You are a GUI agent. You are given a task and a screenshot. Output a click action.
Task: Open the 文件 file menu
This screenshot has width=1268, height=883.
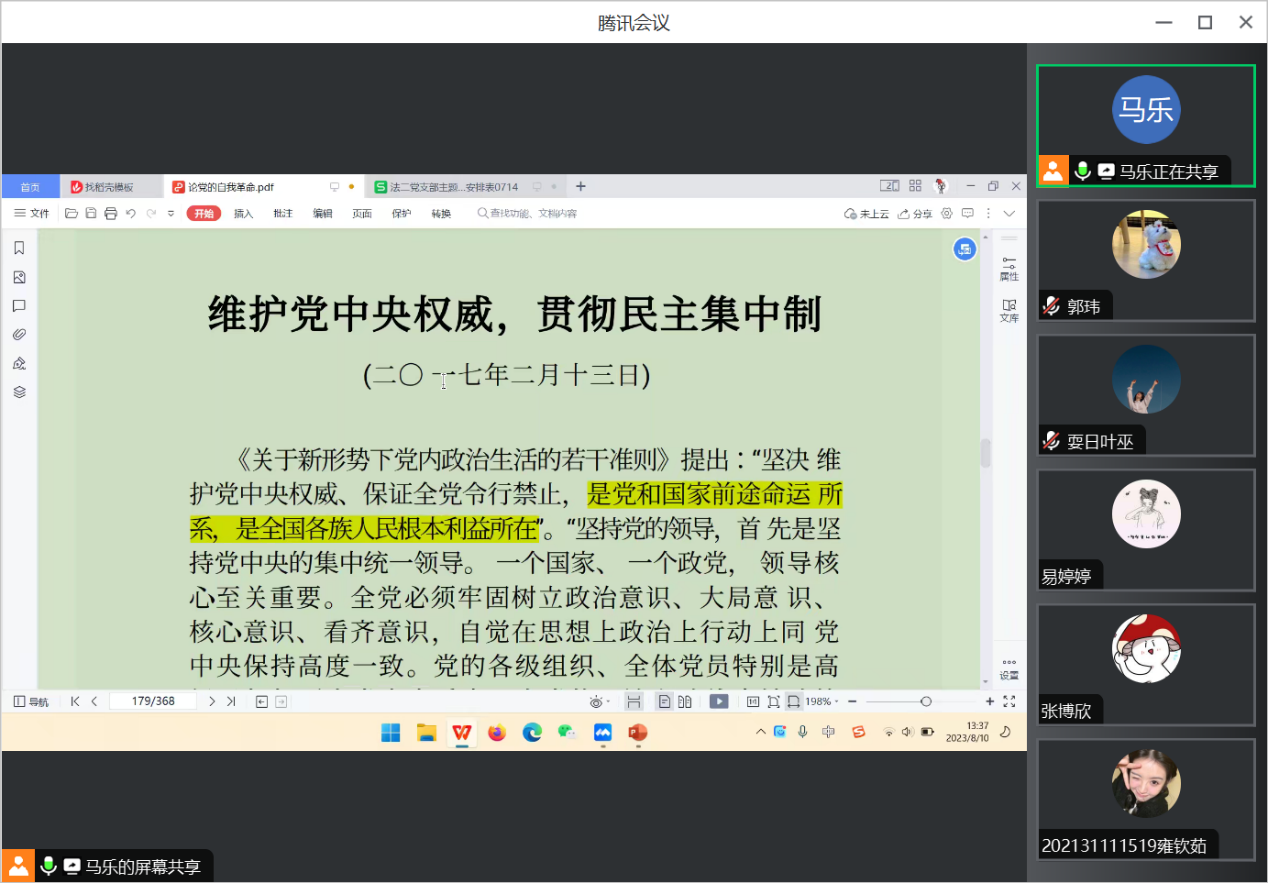point(32,213)
